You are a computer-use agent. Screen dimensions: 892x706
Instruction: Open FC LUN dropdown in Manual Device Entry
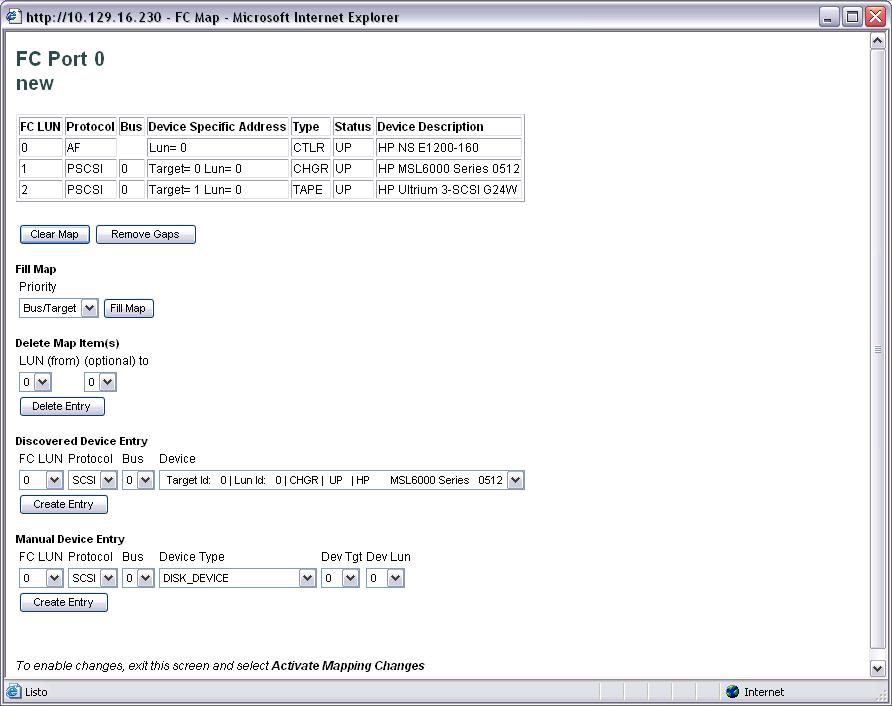click(41, 578)
